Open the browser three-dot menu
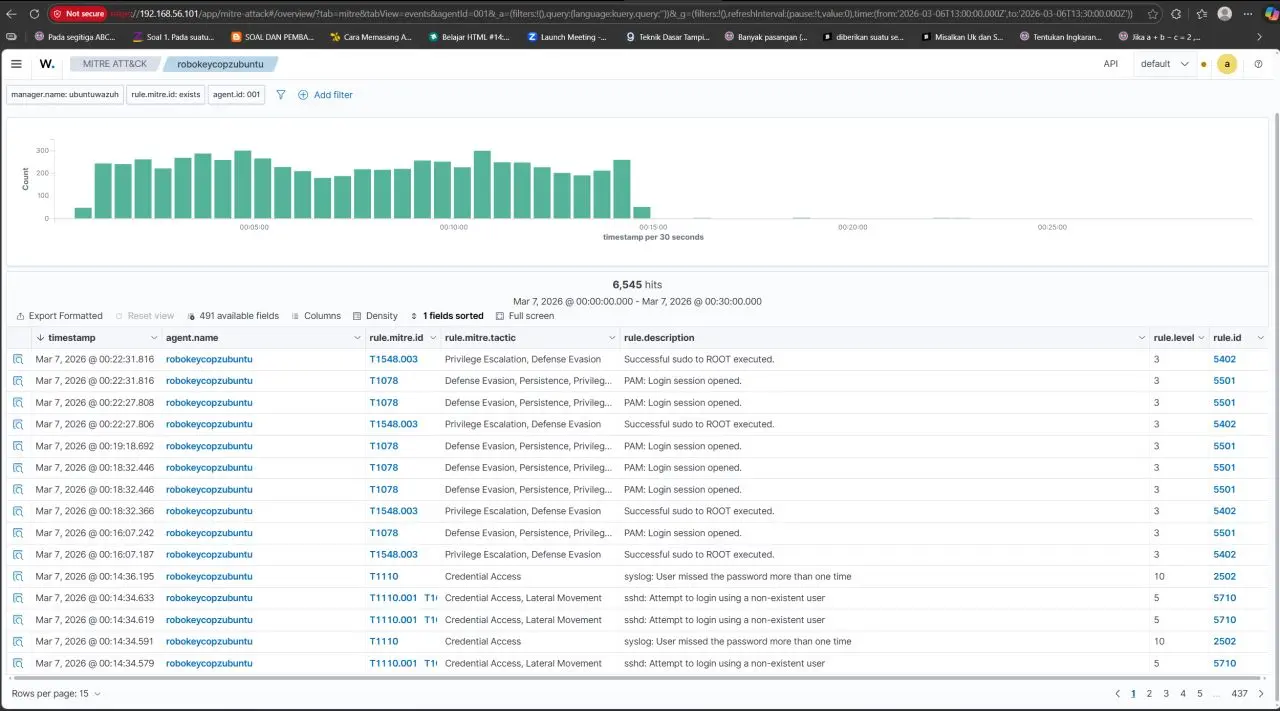This screenshot has height=711, width=1280. pos(1250,14)
